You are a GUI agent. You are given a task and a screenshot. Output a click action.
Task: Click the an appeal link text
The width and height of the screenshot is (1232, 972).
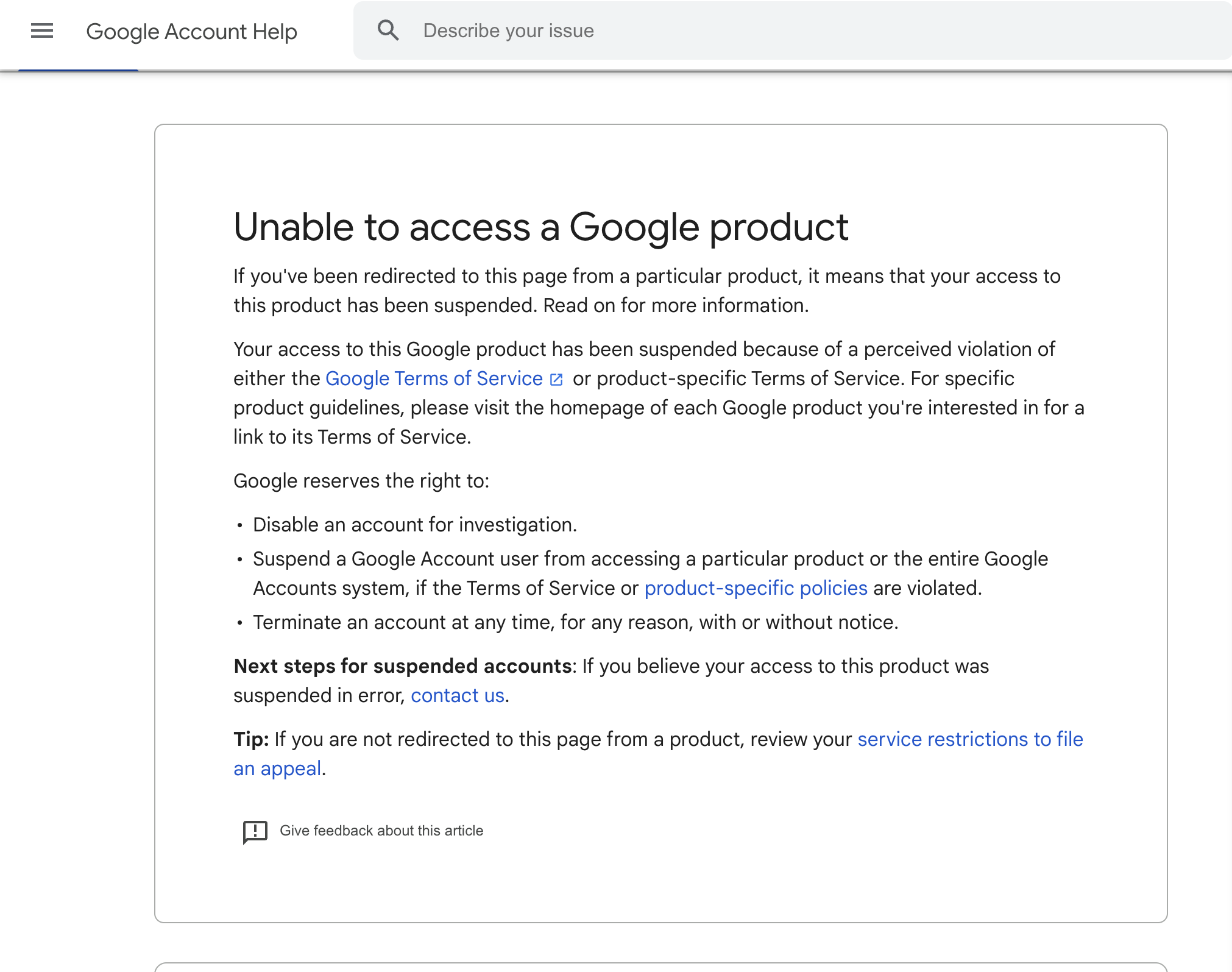coord(277,768)
